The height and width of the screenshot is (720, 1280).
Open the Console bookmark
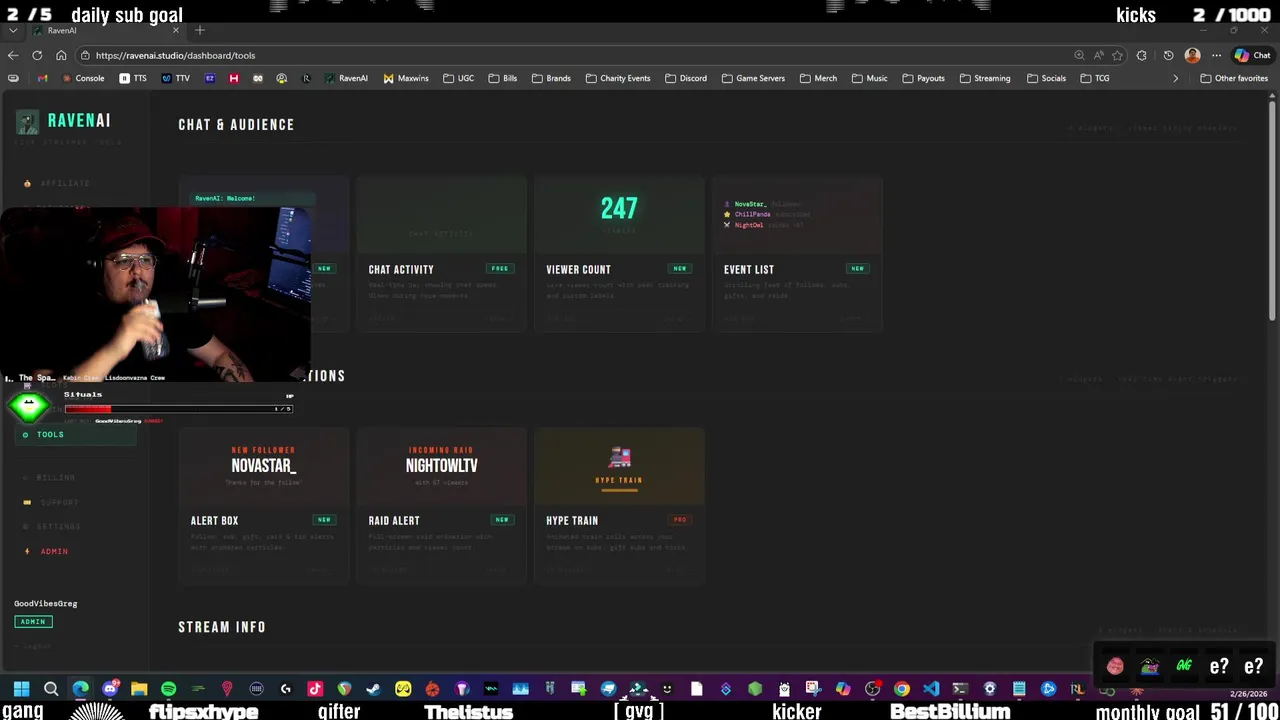coord(83,78)
